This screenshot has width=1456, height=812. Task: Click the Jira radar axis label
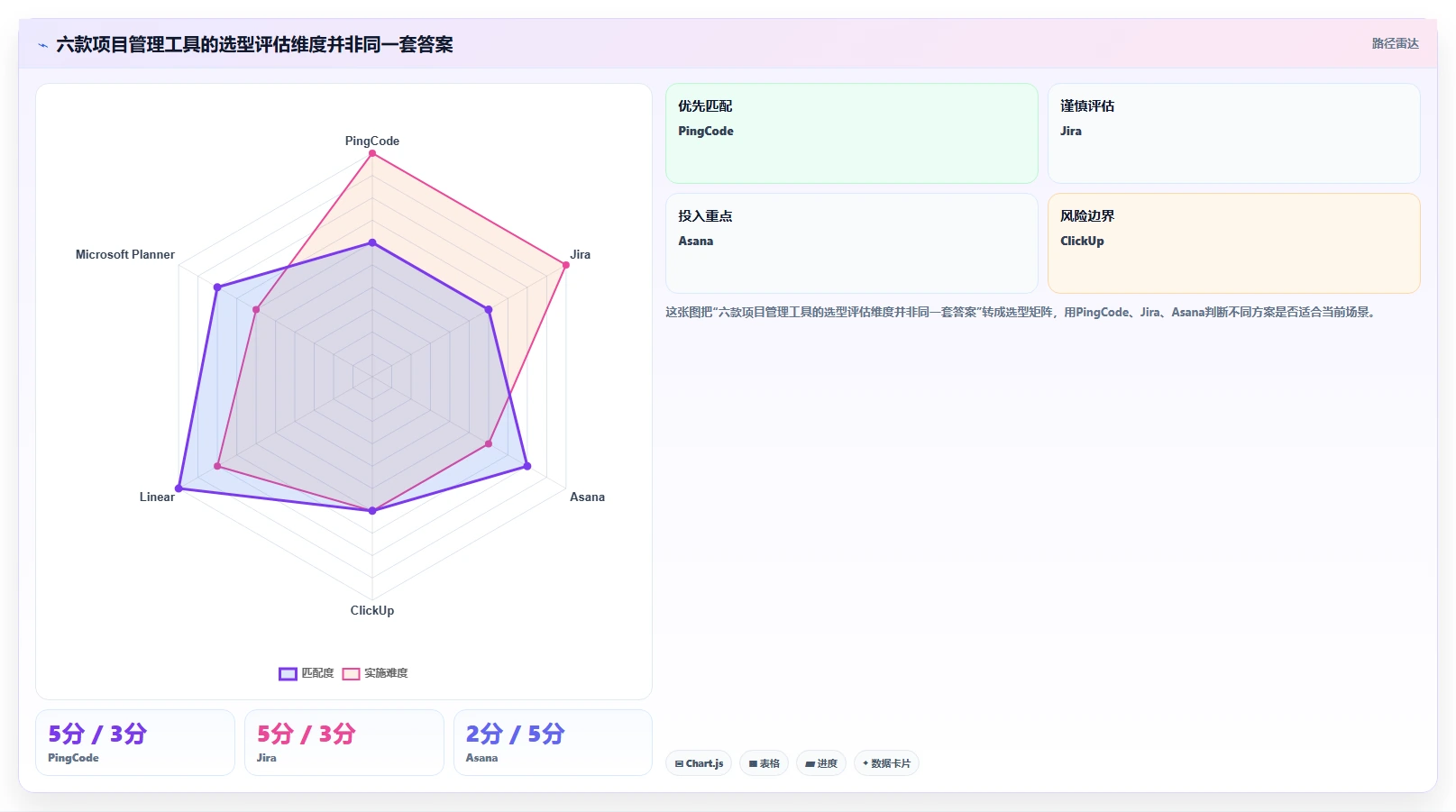[581, 254]
